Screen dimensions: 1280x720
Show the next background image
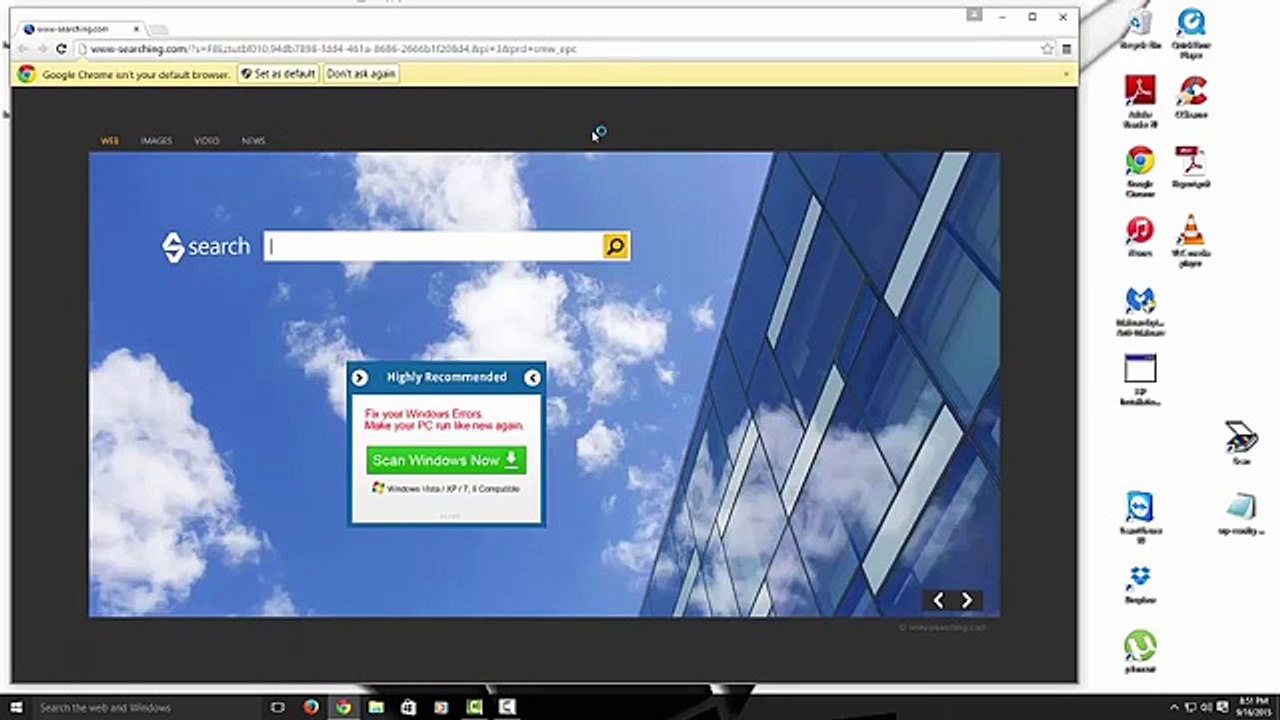click(x=967, y=600)
